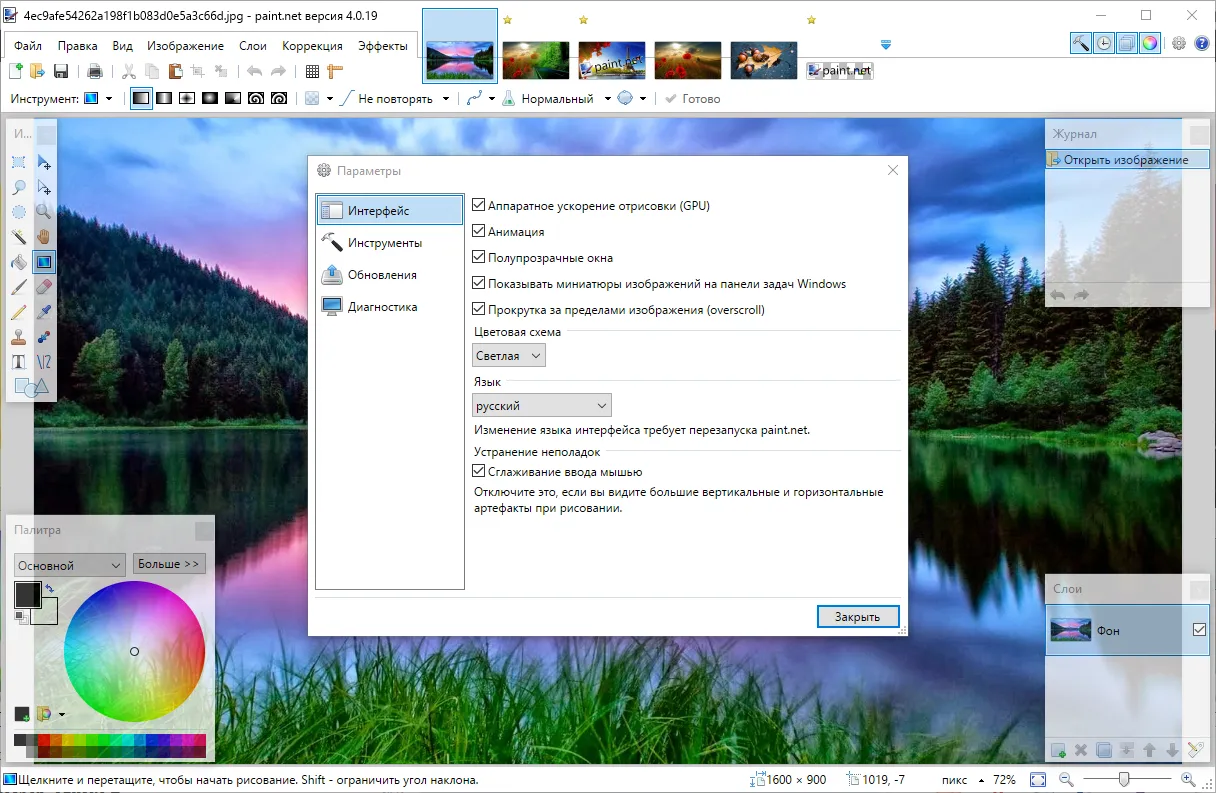Click the Print icon in toolbar

pos(95,71)
